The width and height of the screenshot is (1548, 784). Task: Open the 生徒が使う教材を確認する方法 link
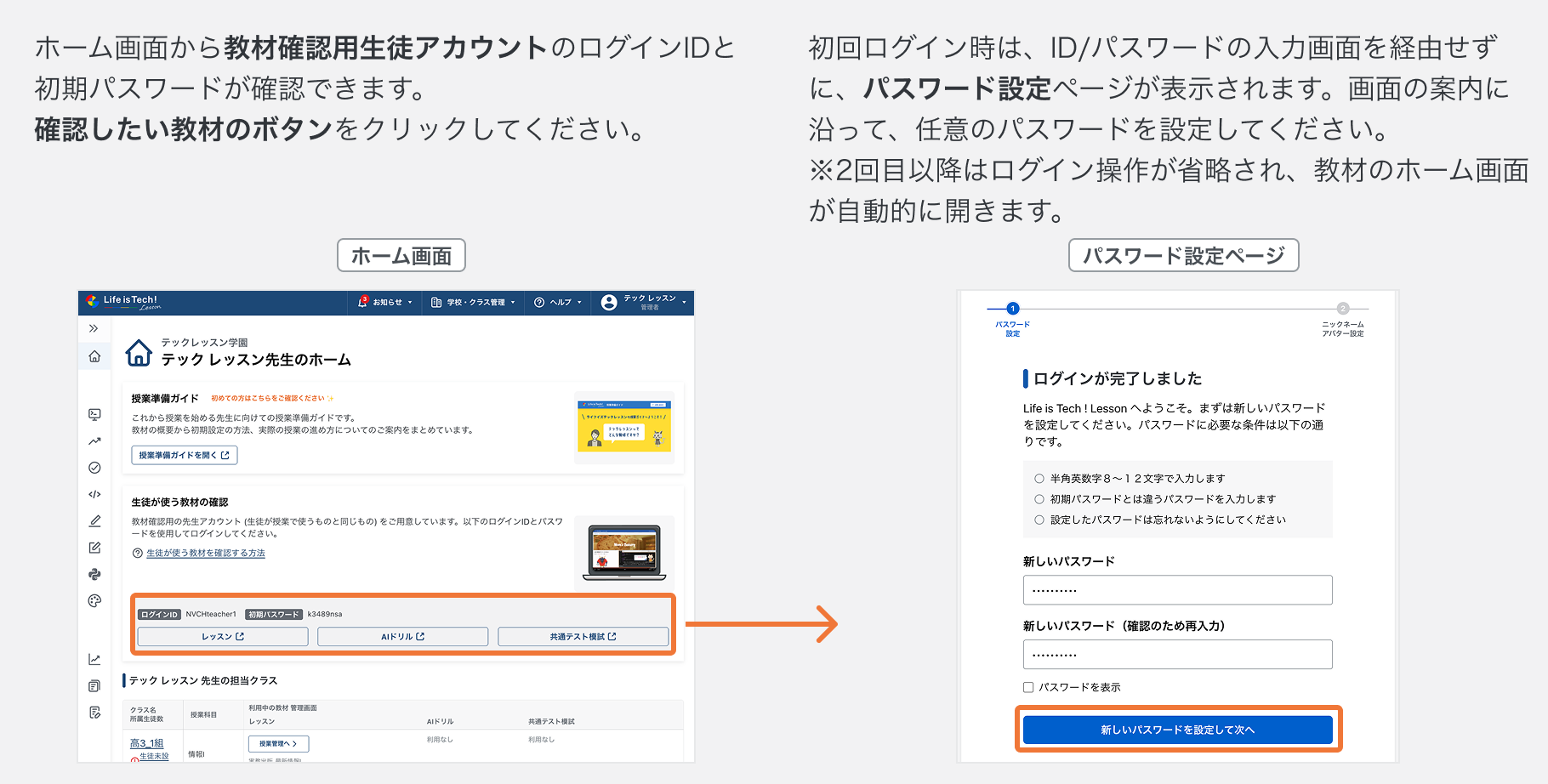coord(206,553)
